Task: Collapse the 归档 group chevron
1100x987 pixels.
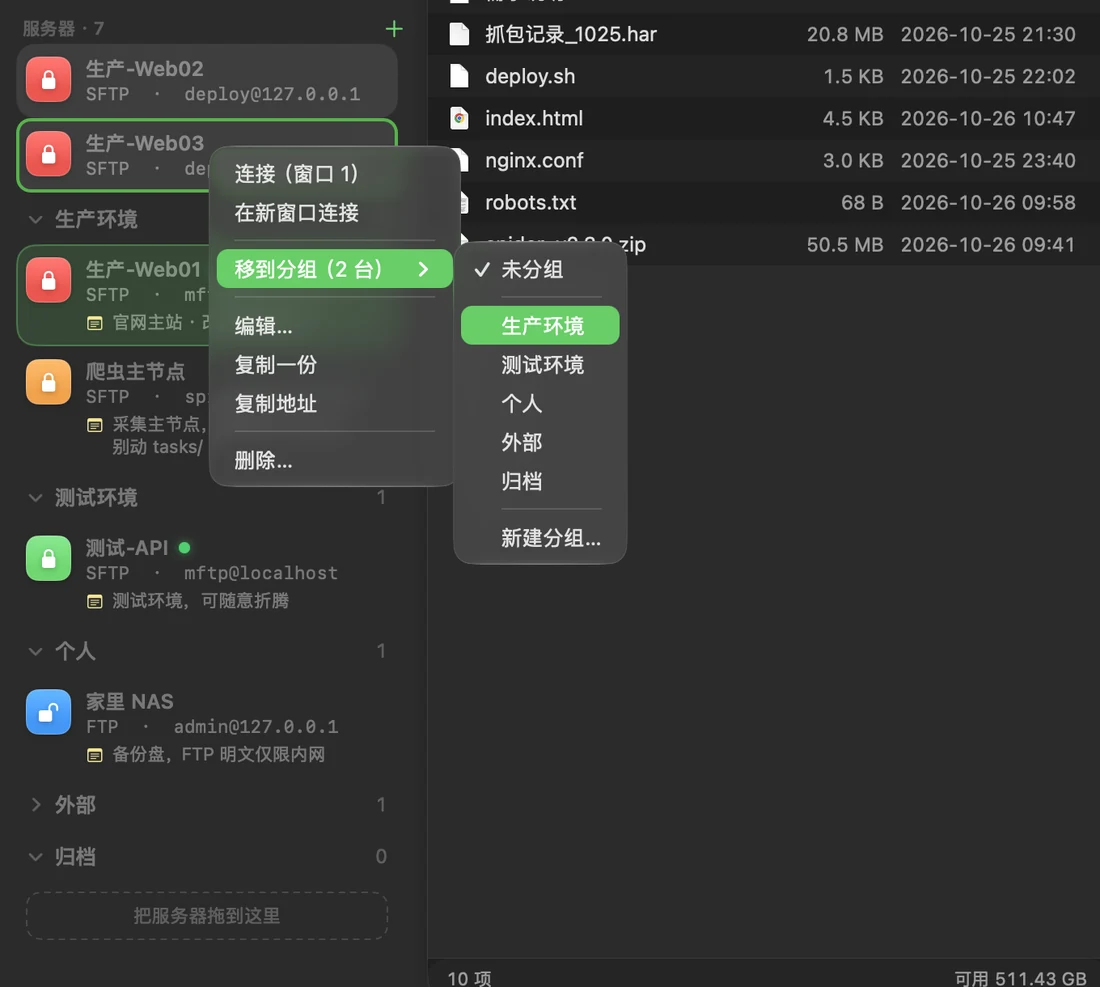Action: coord(36,857)
